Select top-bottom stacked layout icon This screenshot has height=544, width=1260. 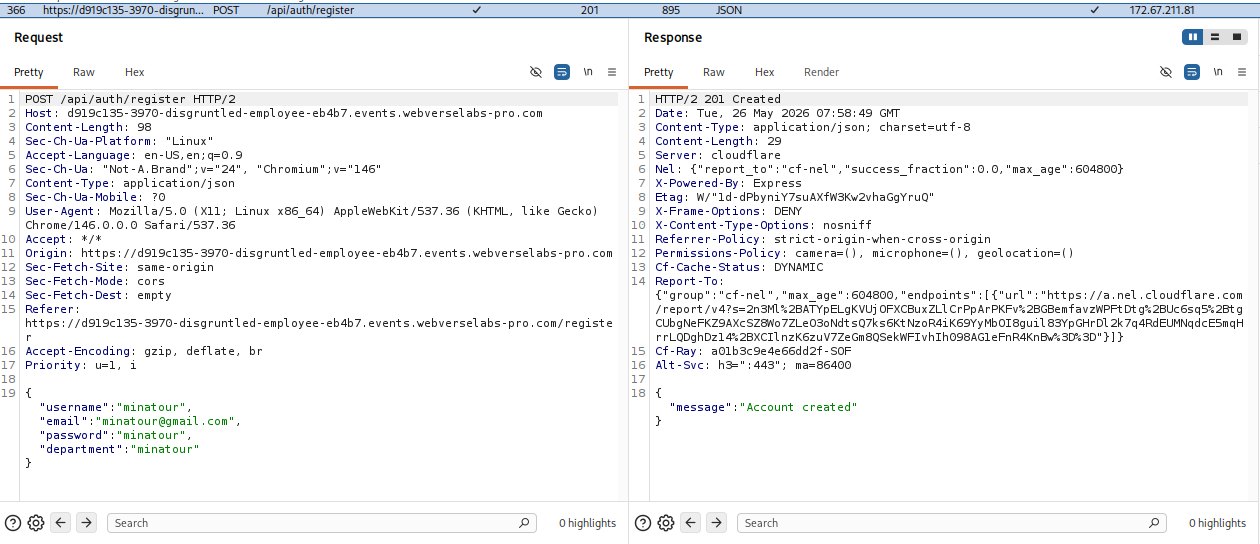1214,37
